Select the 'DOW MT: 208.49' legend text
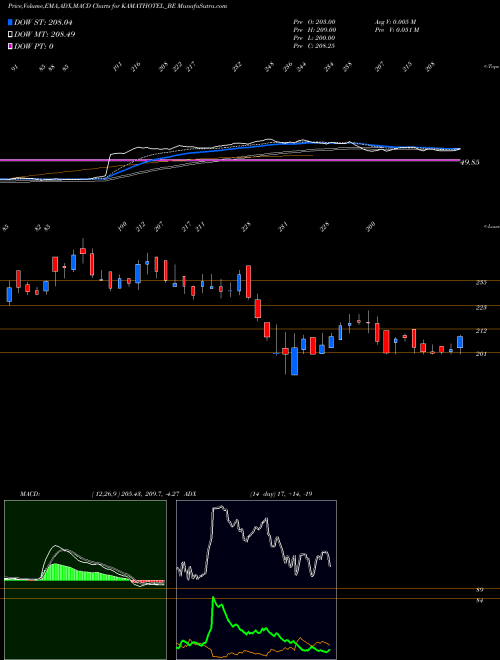Screen dimensions: 500x660 pos(45,34)
